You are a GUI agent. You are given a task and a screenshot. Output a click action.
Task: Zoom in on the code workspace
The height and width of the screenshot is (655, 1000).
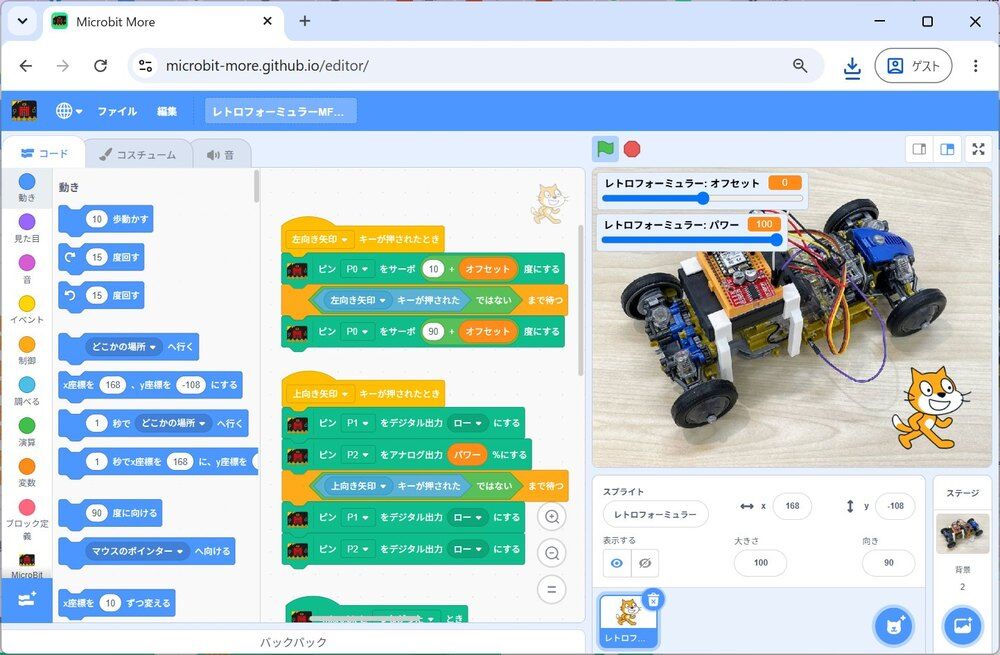coord(552,517)
